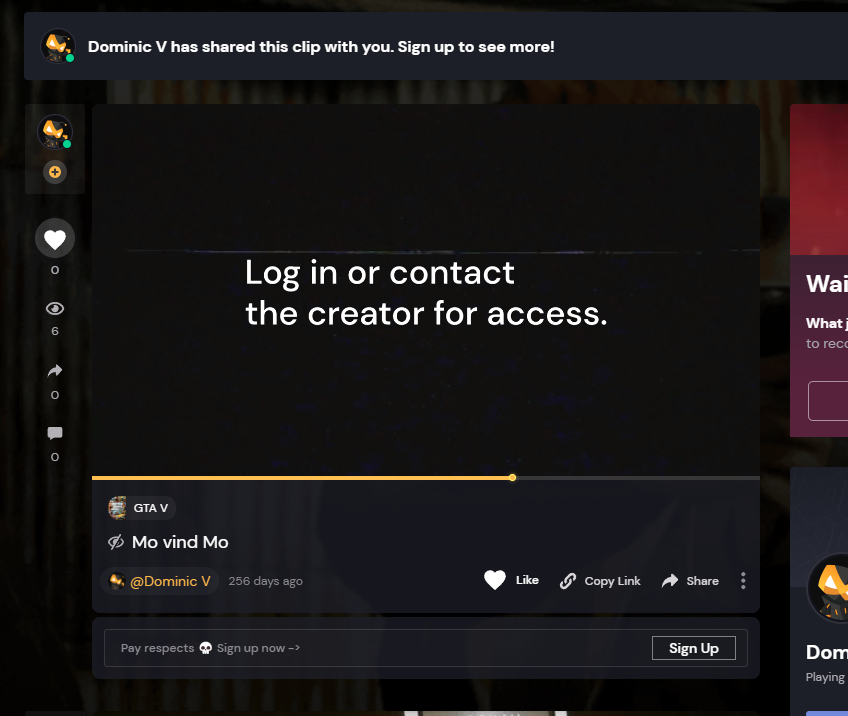
Task: Open comments via the speech bubble icon
Action: click(55, 433)
